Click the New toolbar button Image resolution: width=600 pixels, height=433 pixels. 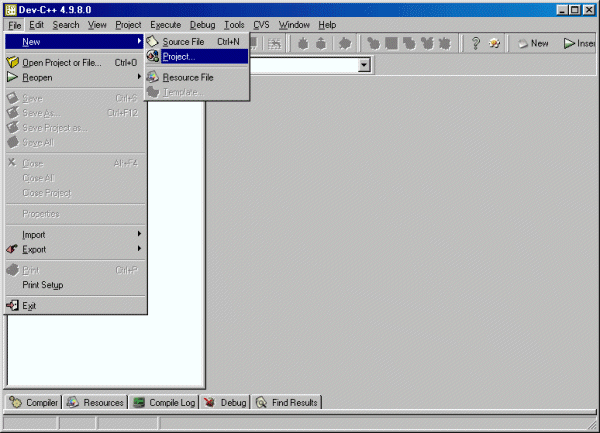[533, 43]
